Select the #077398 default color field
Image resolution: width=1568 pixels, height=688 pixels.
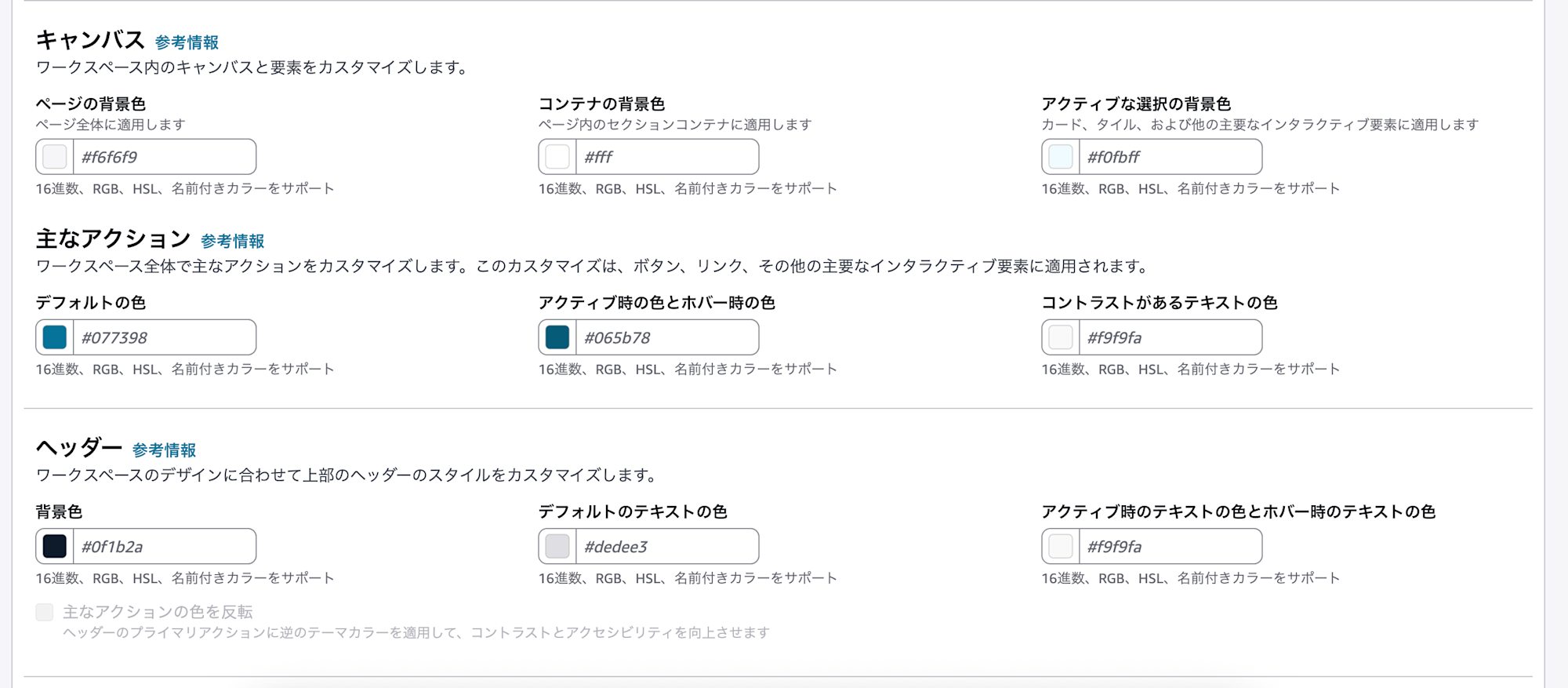165,337
